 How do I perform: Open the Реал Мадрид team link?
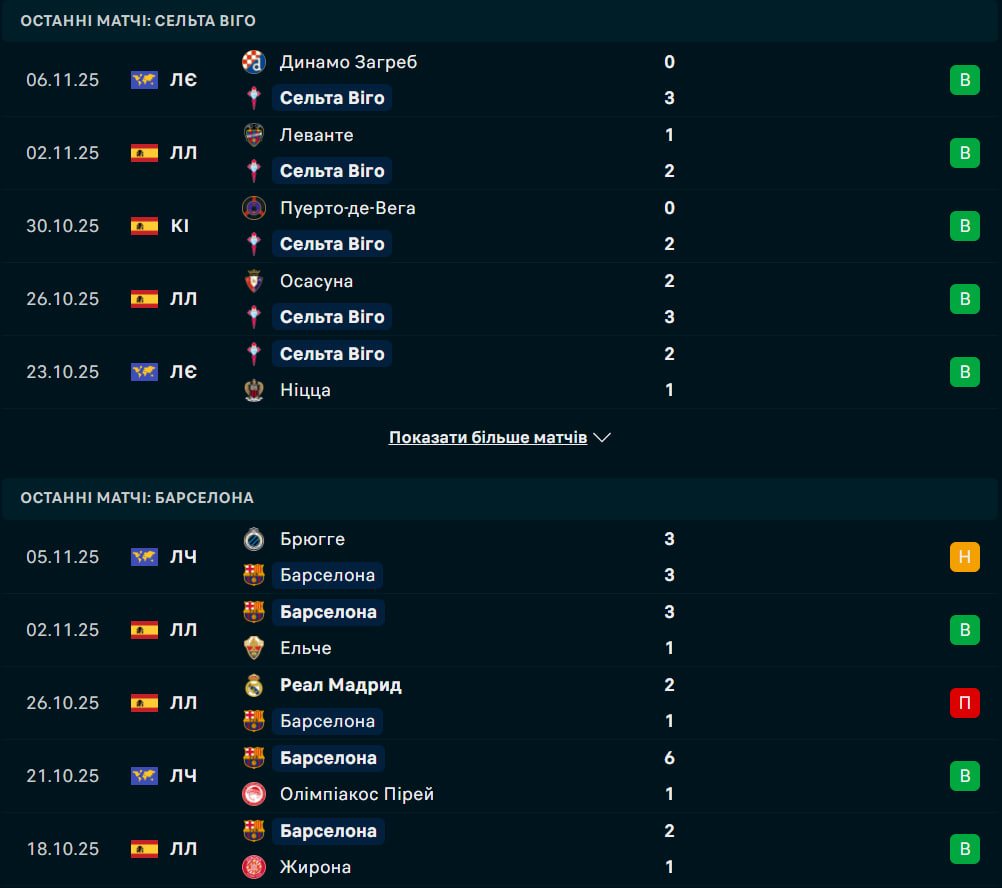click(x=341, y=685)
